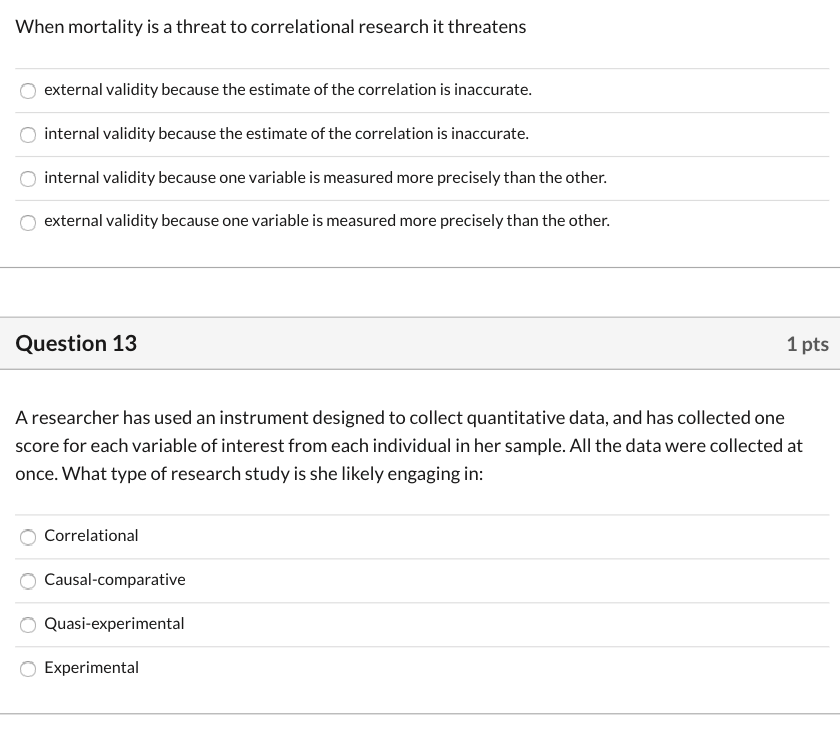The height and width of the screenshot is (733, 840).
Task: Click the Experimental answer label text
Action: 91,667
